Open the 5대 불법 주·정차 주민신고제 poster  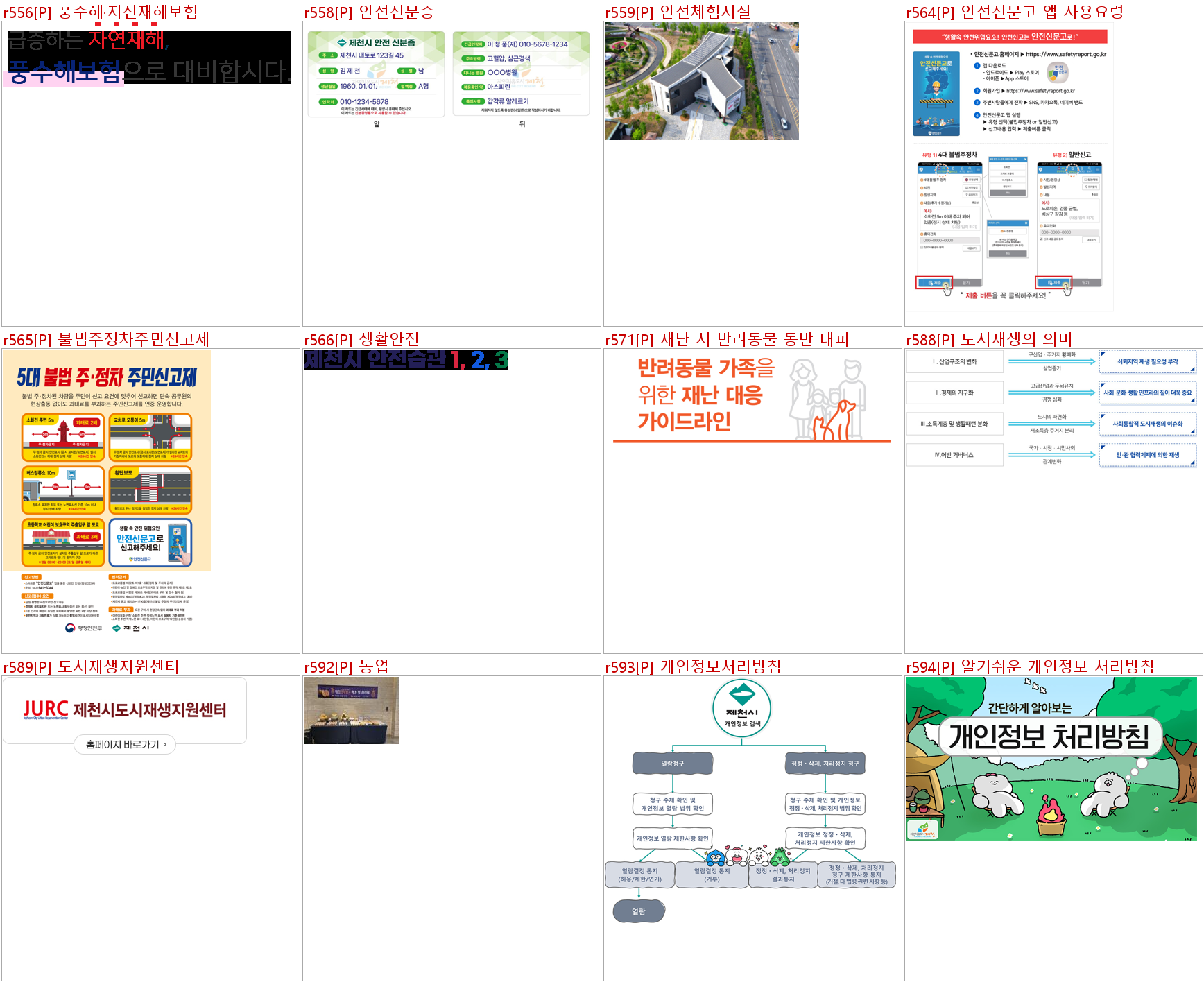click(107, 492)
